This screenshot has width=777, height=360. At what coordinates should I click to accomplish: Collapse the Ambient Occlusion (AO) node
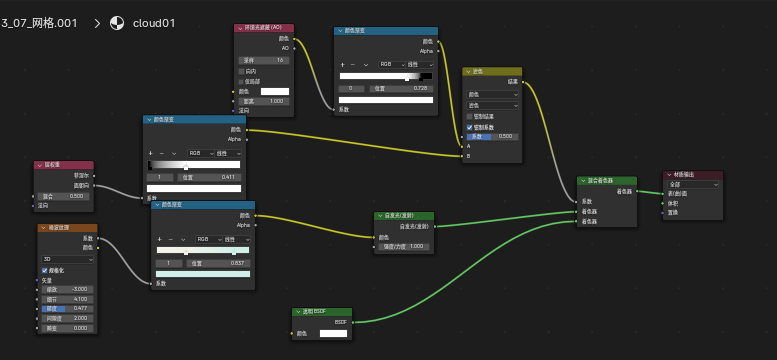(x=239, y=28)
